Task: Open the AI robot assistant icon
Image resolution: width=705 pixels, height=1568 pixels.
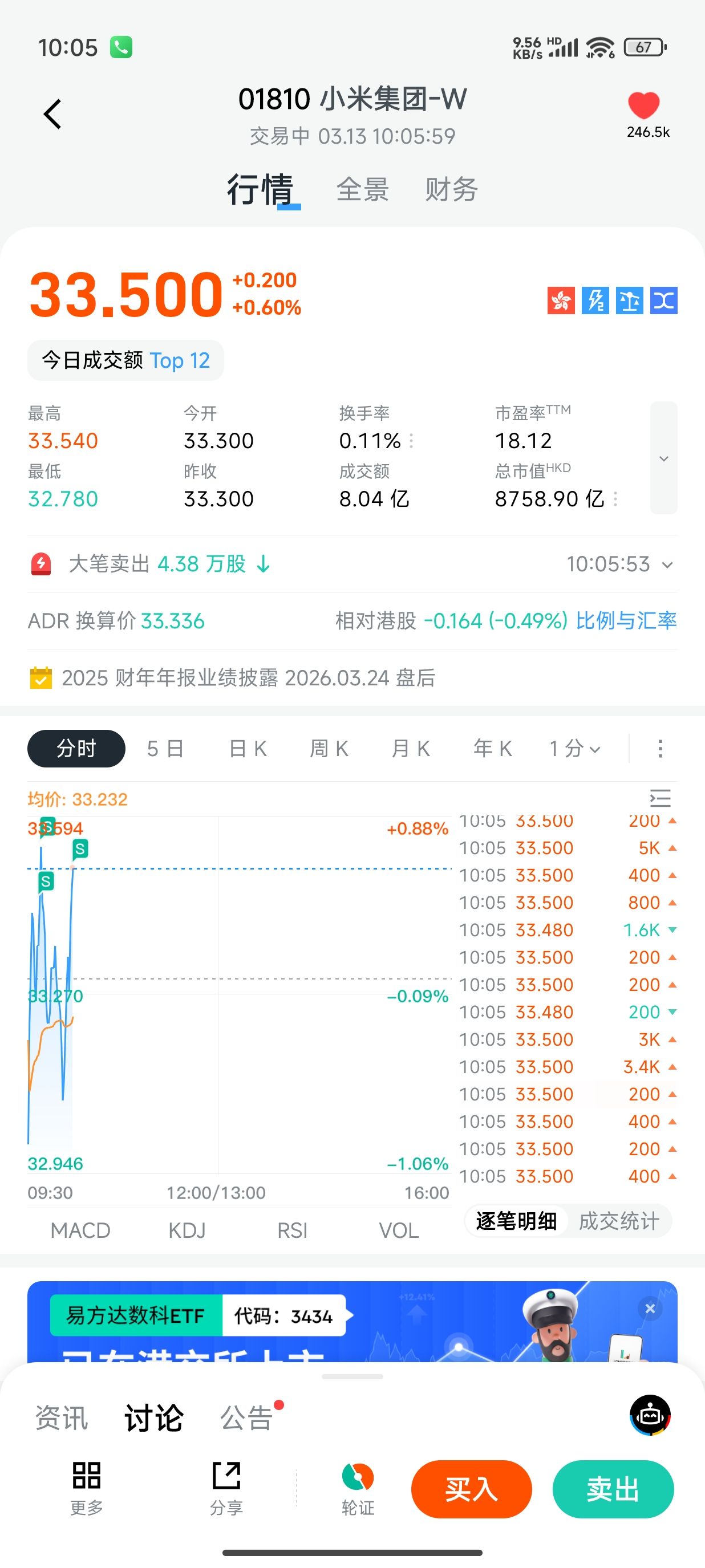Action: click(x=650, y=1415)
